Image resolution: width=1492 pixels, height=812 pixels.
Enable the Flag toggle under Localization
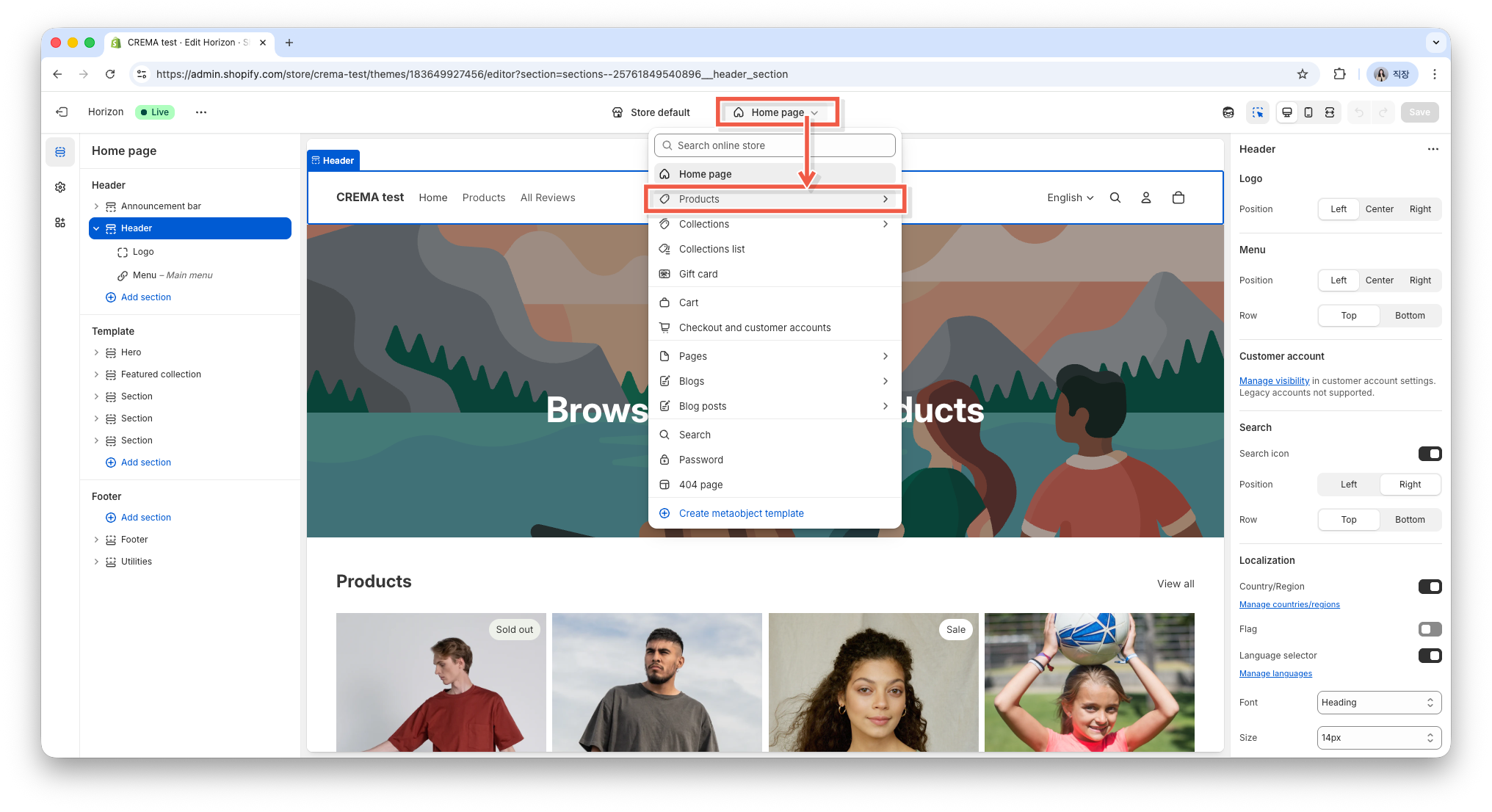coord(1430,629)
